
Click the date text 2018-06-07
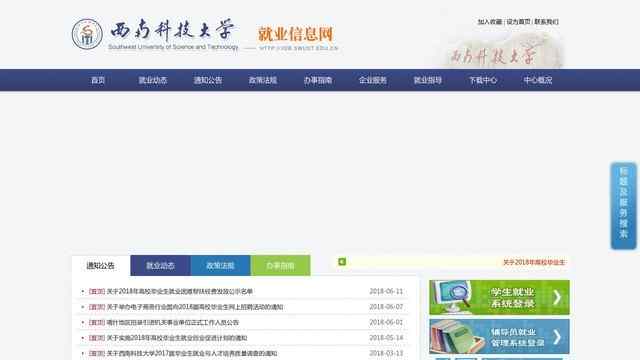(386, 307)
